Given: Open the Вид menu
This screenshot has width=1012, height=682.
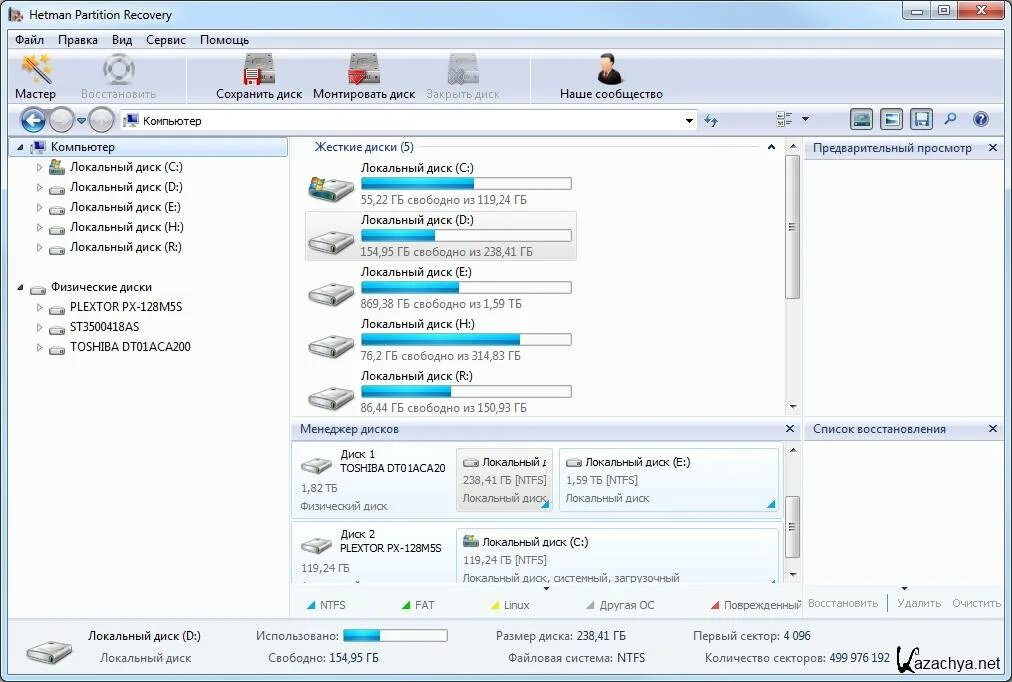Looking at the screenshot, I should (x=122, y=40).
